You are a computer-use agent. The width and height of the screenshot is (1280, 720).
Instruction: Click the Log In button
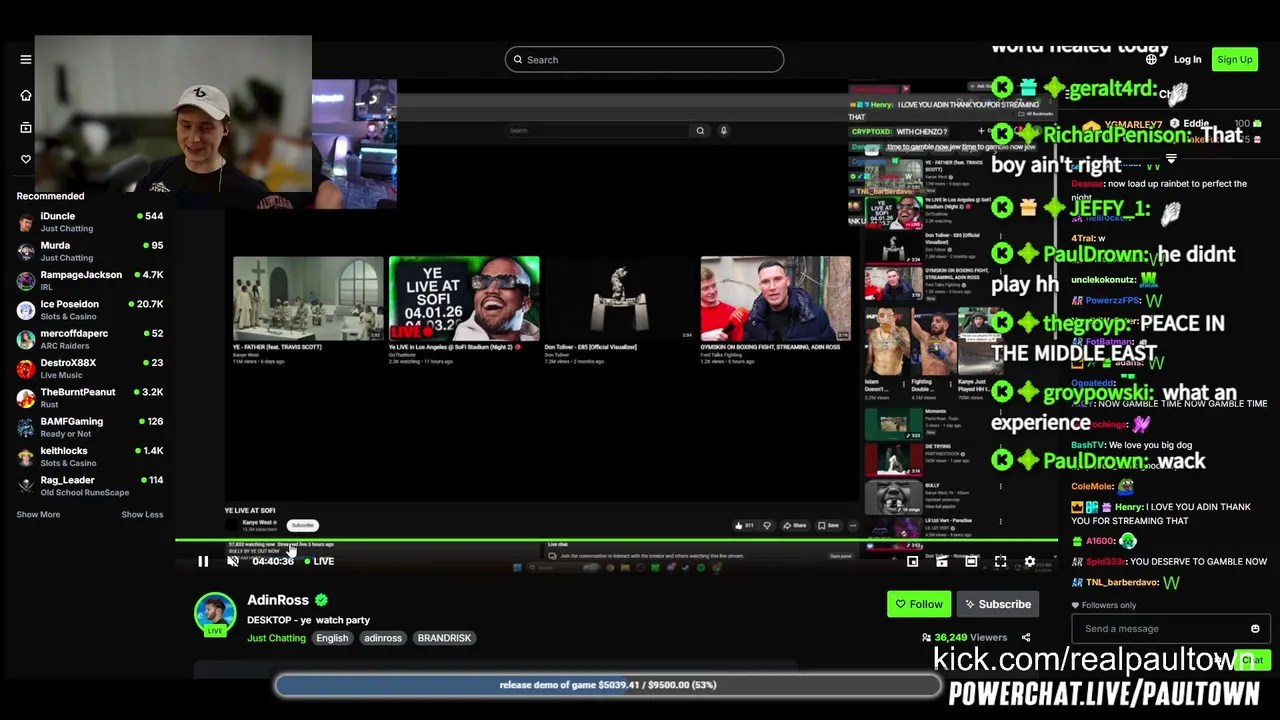point(1187,60)
